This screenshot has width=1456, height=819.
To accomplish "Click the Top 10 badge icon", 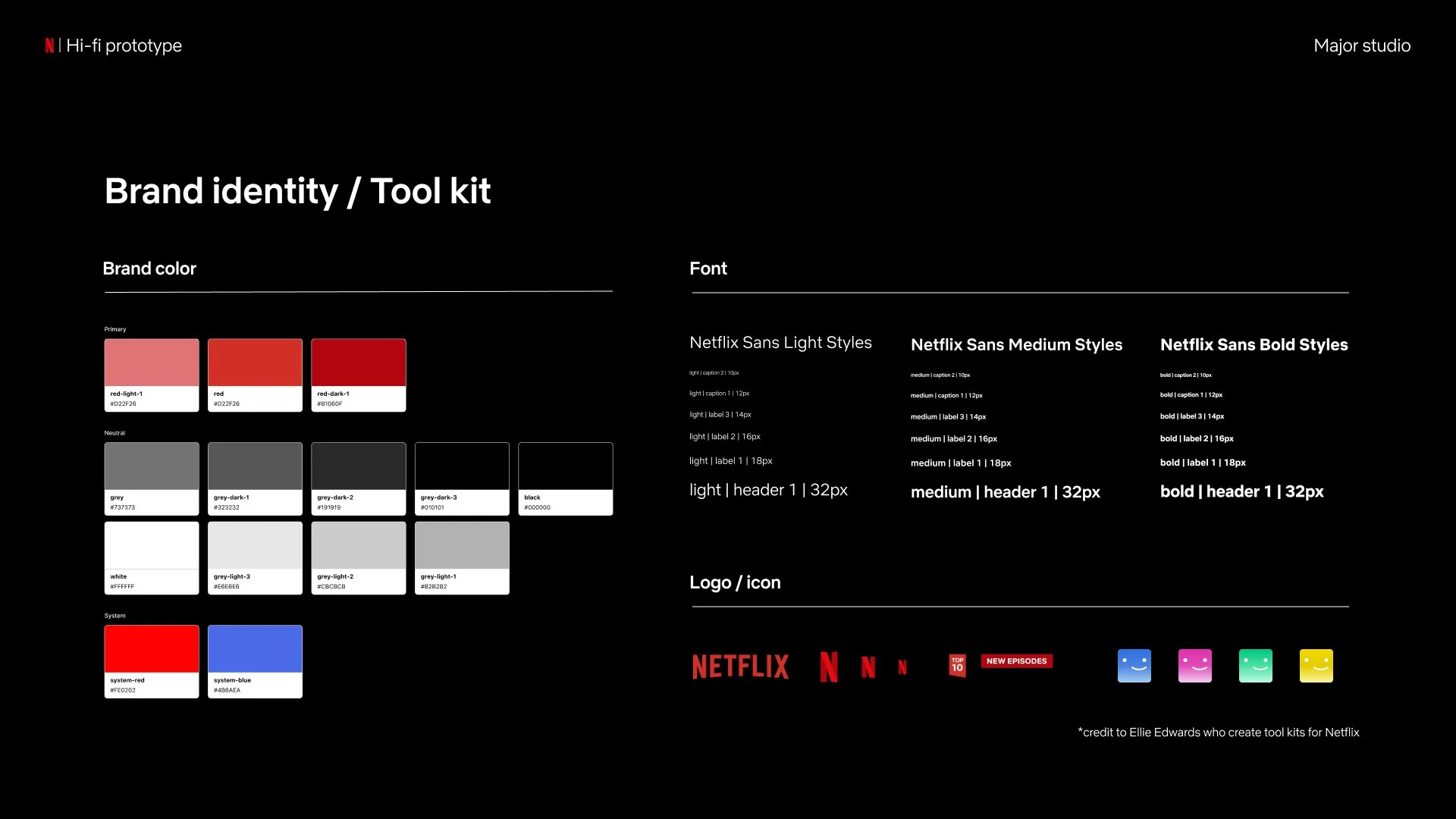I will click(958, 665).
